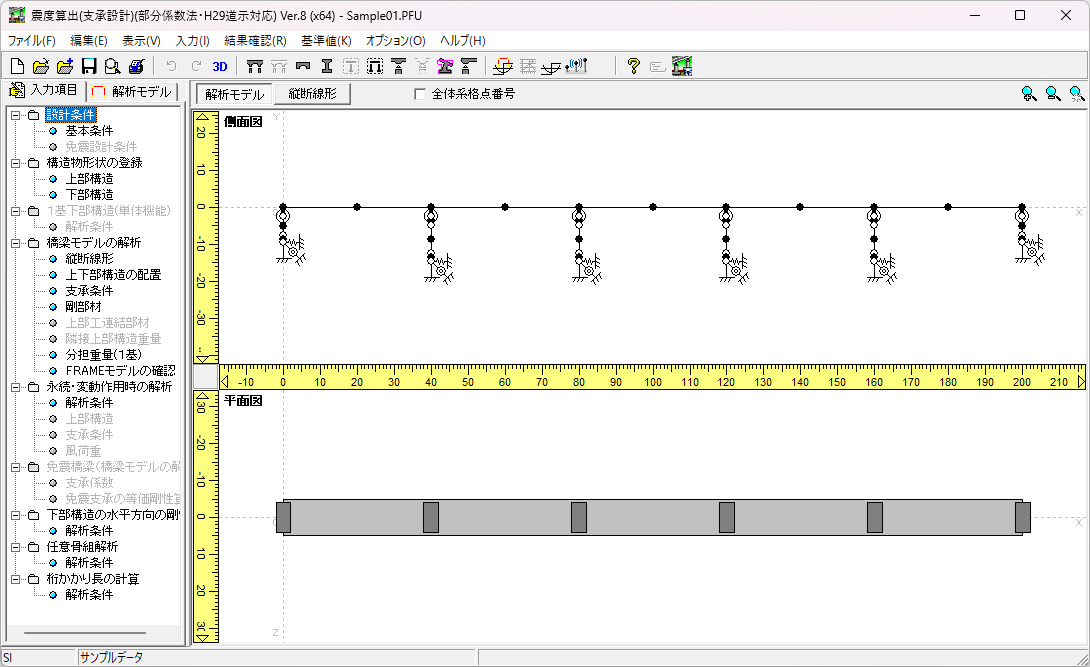Click the flat girder section toolbar icon

click(302, 66)
